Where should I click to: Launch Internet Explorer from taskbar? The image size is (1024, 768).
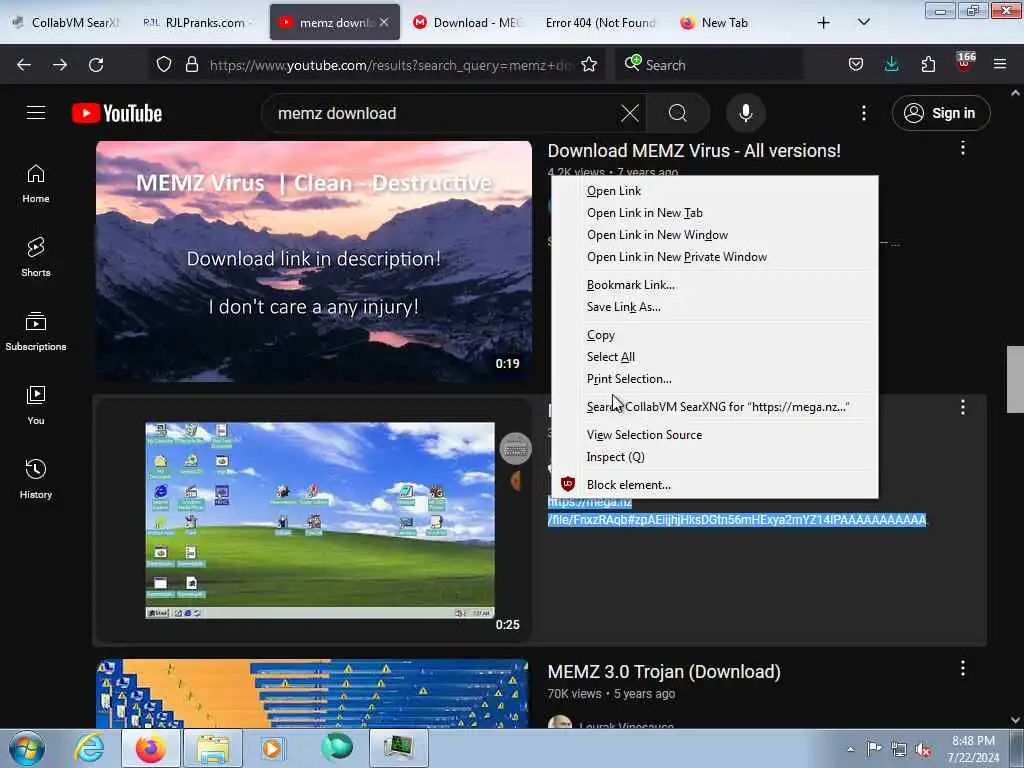pos(89,748)
